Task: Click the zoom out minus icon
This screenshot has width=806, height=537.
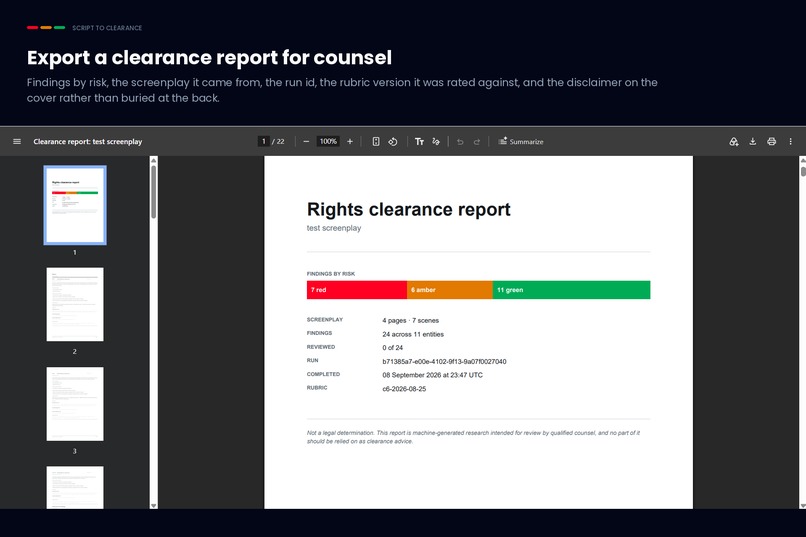Action: (x=306, y=141)
